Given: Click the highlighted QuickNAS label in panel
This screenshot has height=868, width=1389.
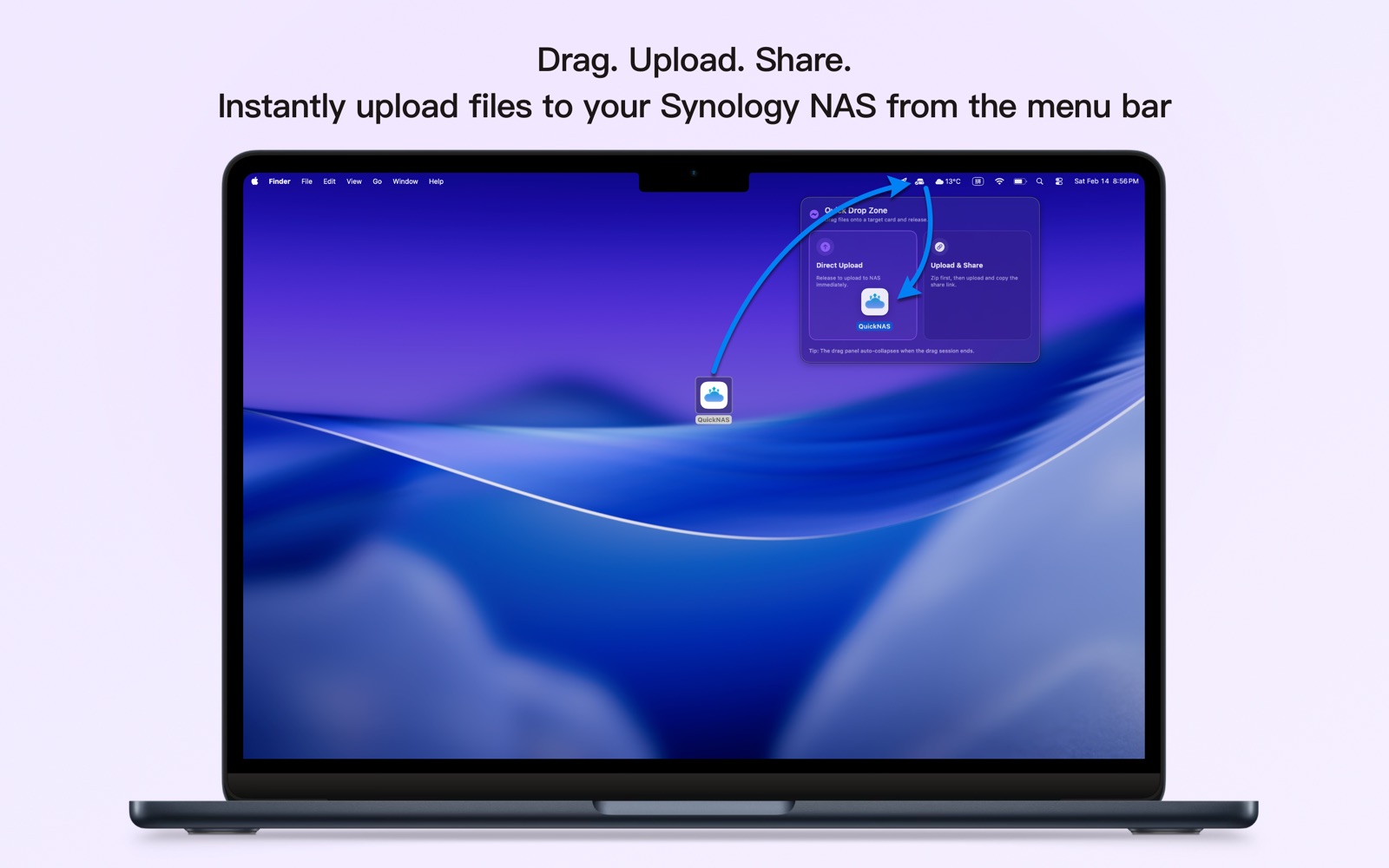Looking at the screenshot, I should (874, 326).
